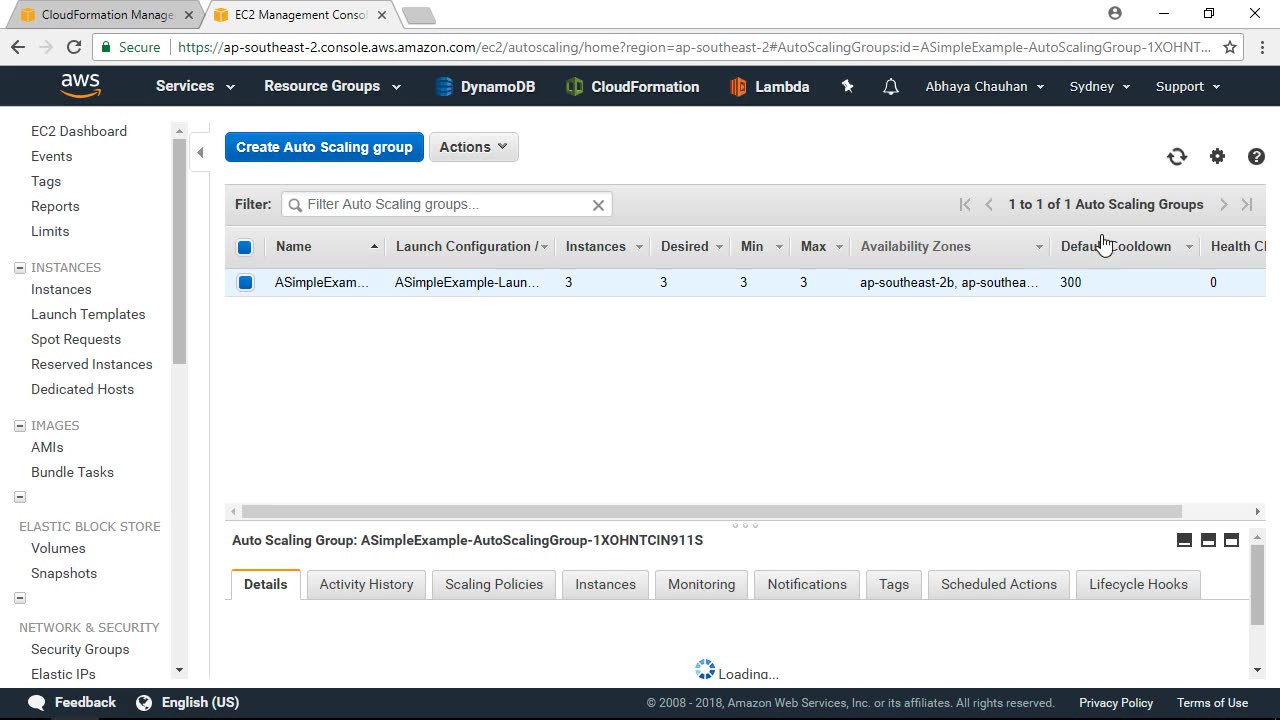Screen dimensions: 1280x720
Task: Bookmark this page with star icon
Action: click(x=1230, y=47)
